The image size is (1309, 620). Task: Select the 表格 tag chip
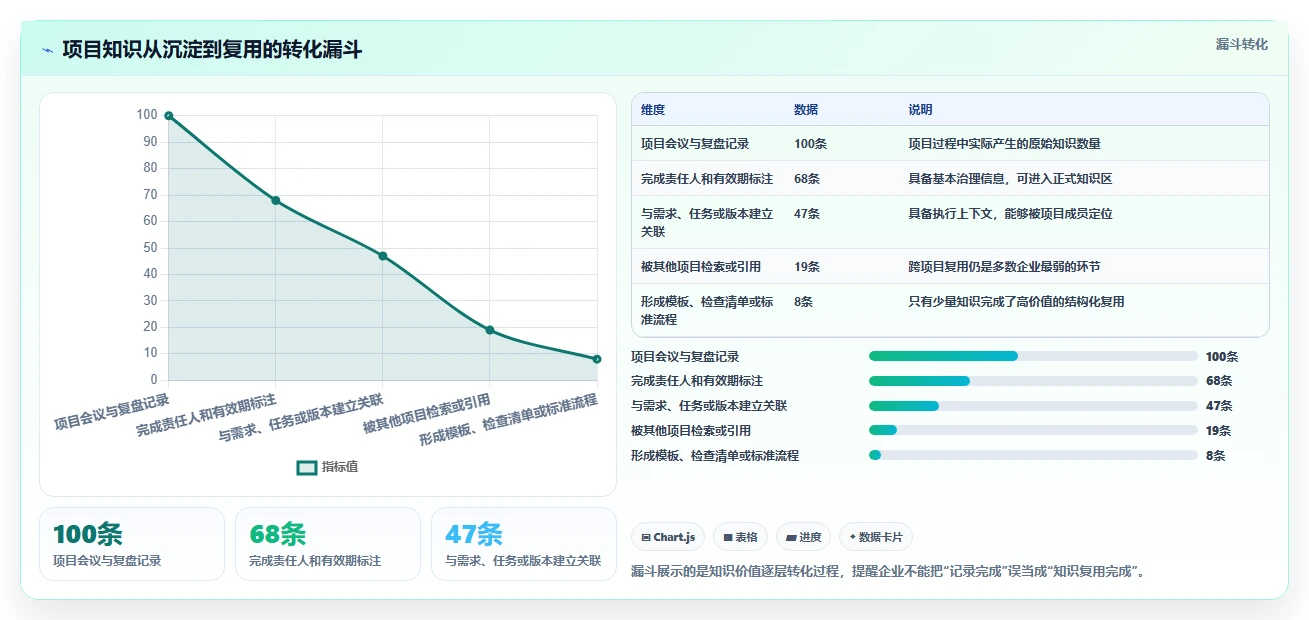point(742,537)
